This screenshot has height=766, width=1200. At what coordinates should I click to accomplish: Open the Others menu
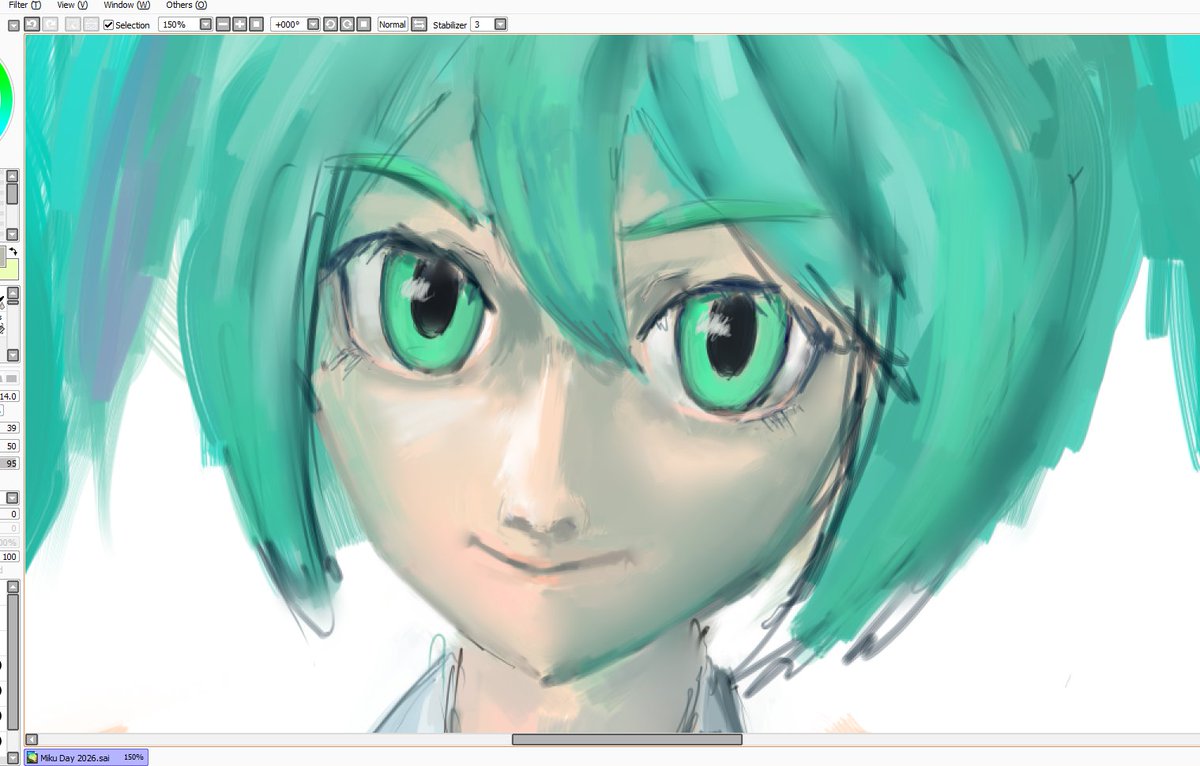pyautogui.click(x=187, y=5)
